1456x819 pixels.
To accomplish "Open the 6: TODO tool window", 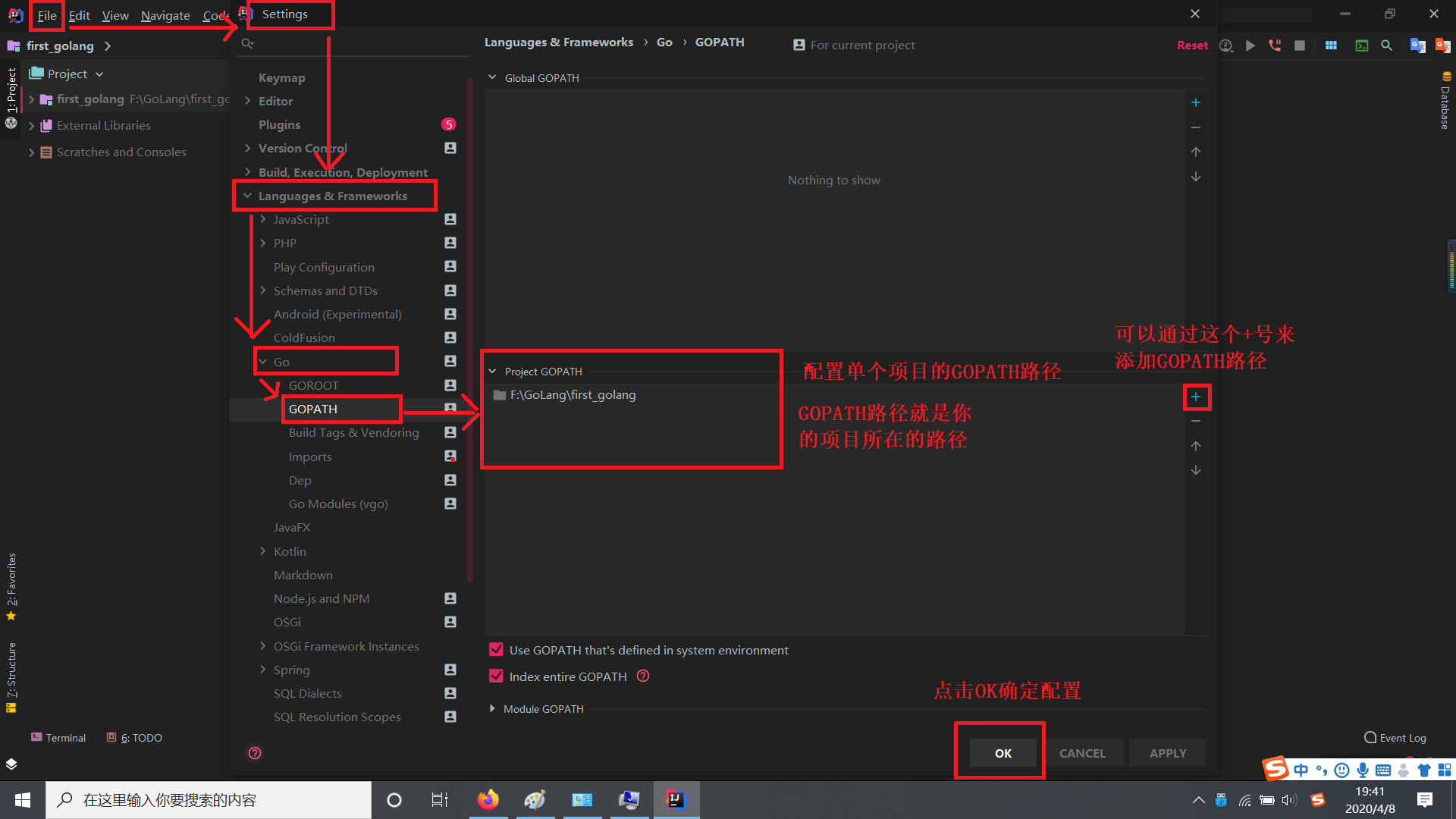I will pos(134,738).
